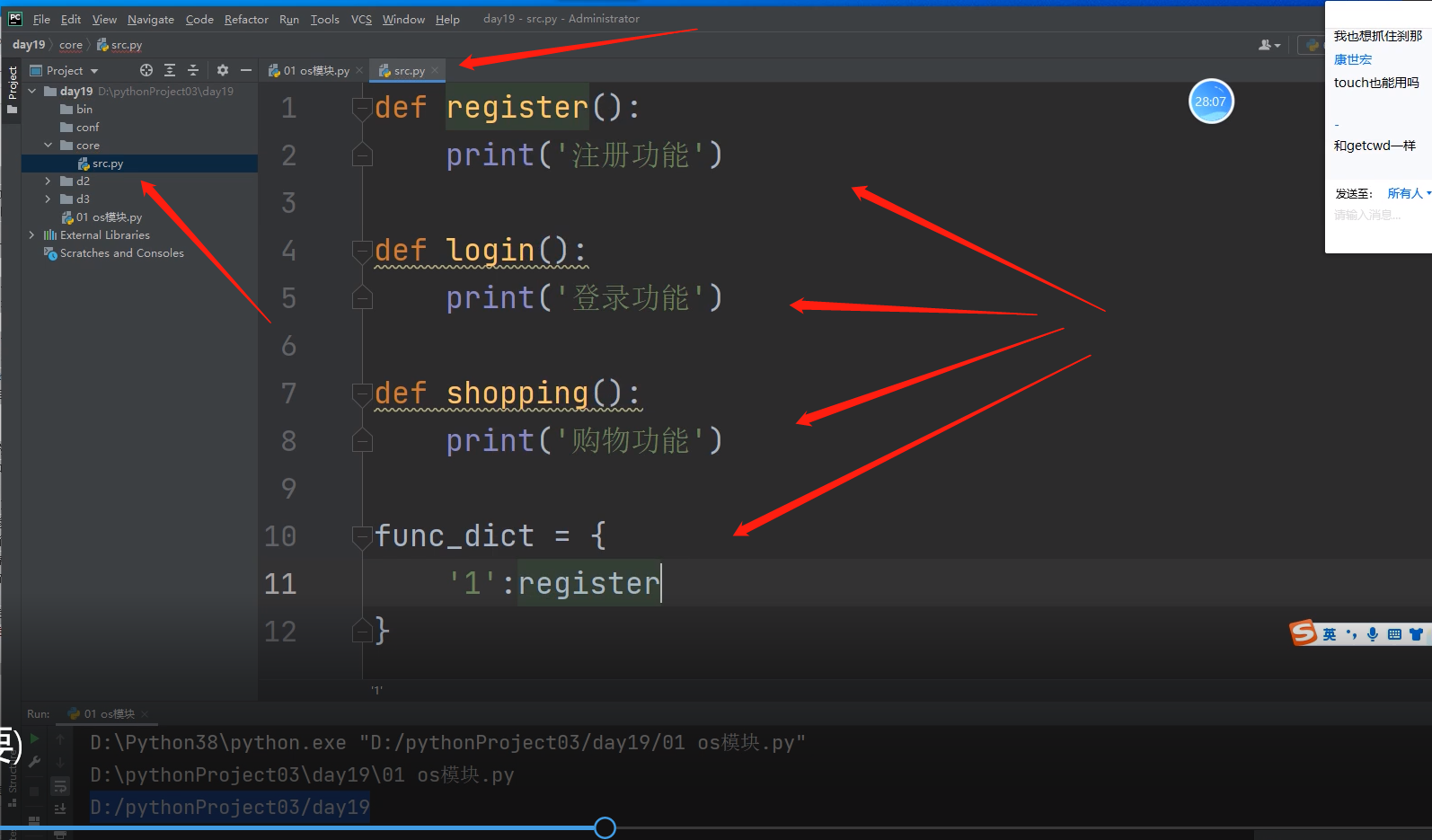Click the Project view window icon in panel header
Viewport: 1432px width, 840px height.
[x=36, y=70]
